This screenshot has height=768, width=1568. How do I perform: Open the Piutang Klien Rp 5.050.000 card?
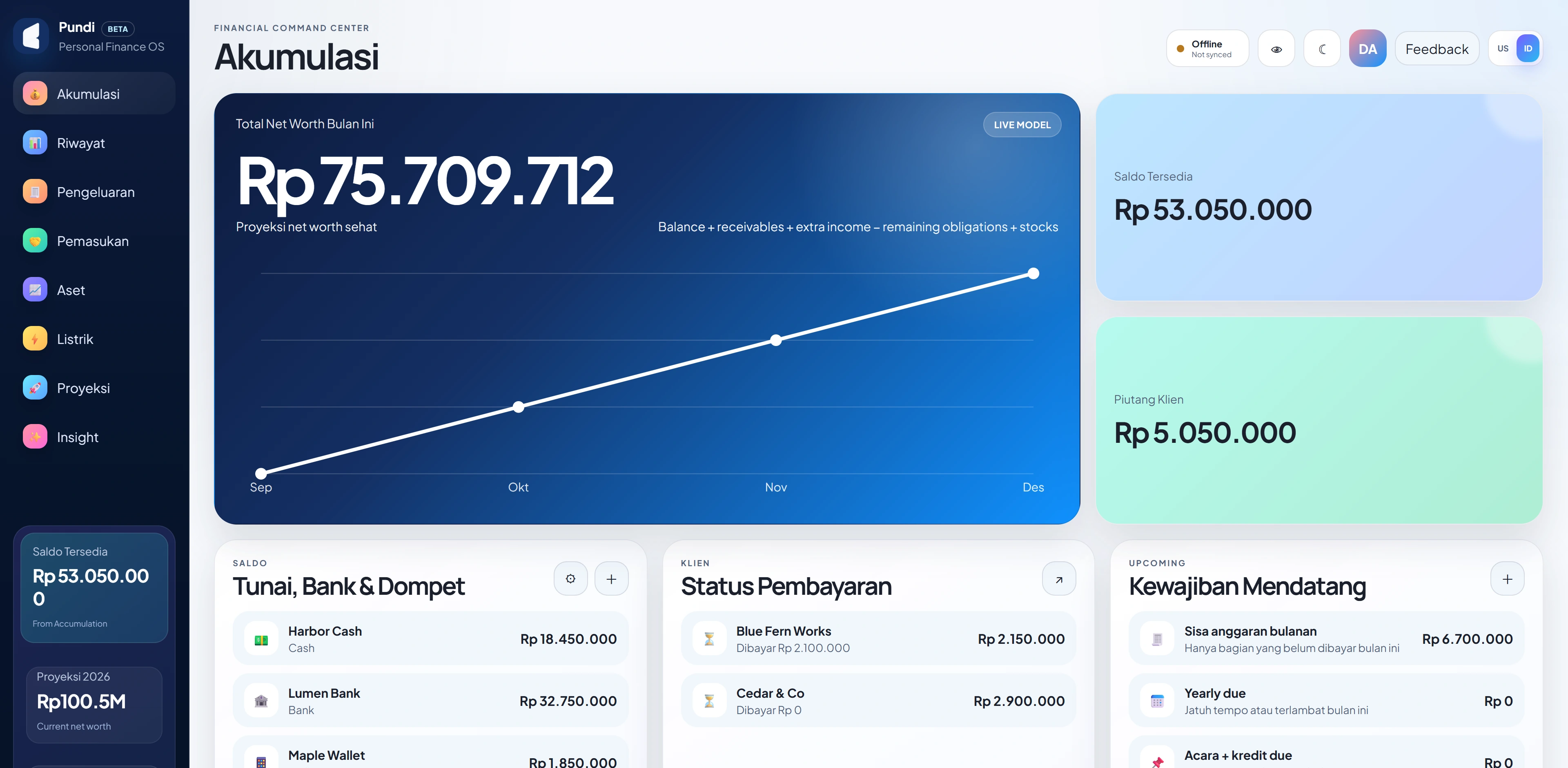[1319, 420]
